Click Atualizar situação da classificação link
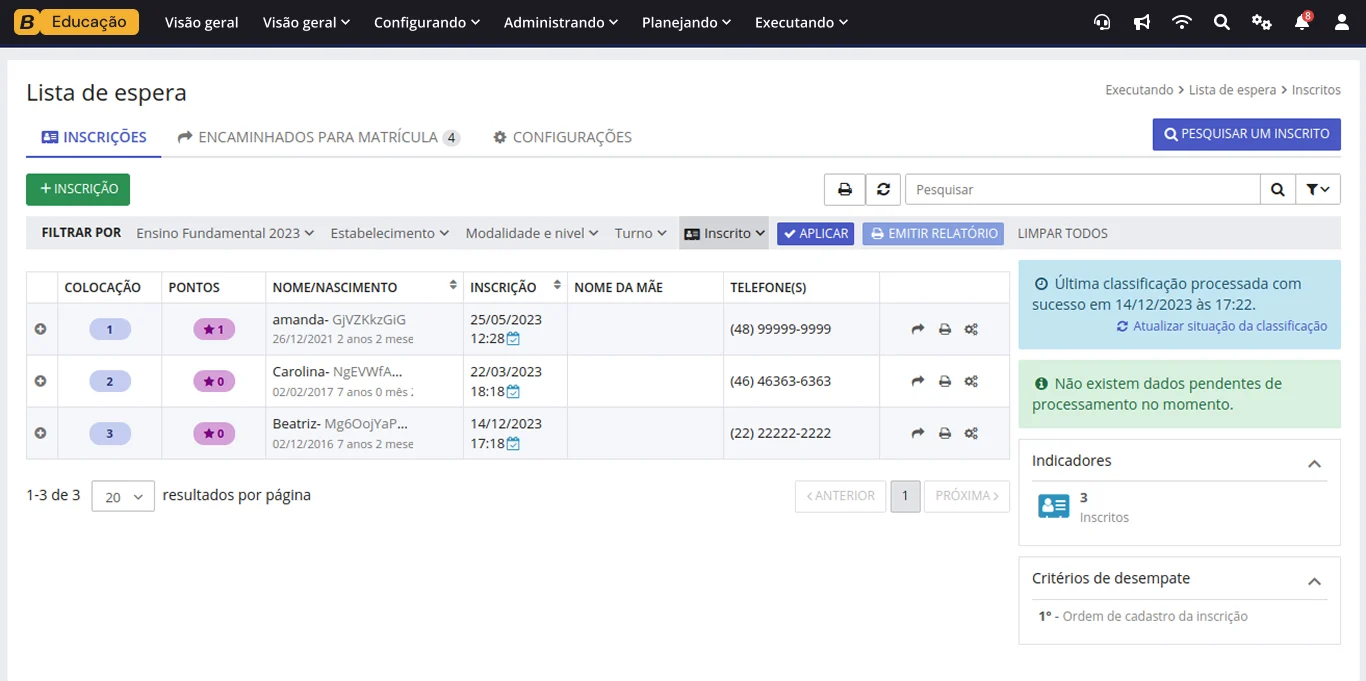The image size is (1366, 681). coord(1222,326)
